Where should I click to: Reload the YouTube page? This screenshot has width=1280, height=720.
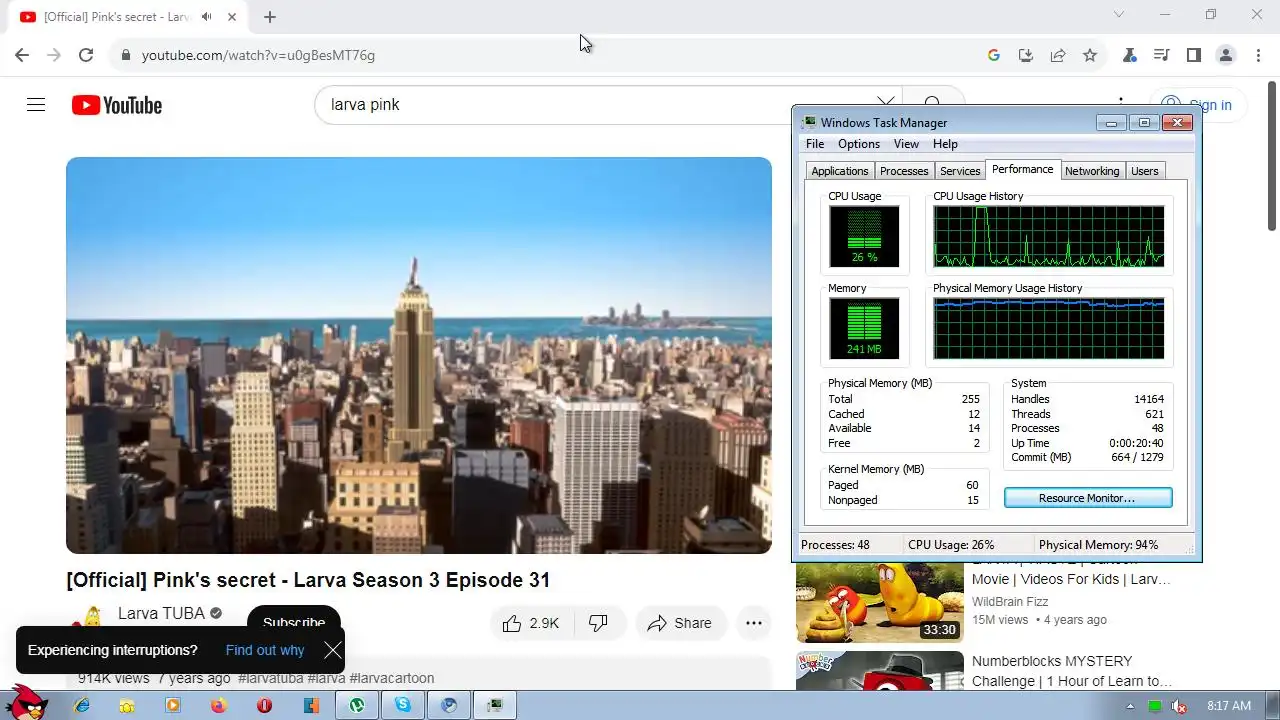point(86,55)
